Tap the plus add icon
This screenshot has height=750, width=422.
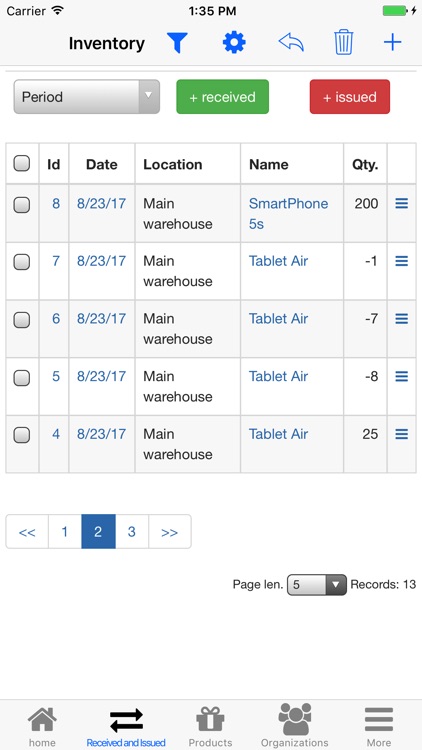392,43
